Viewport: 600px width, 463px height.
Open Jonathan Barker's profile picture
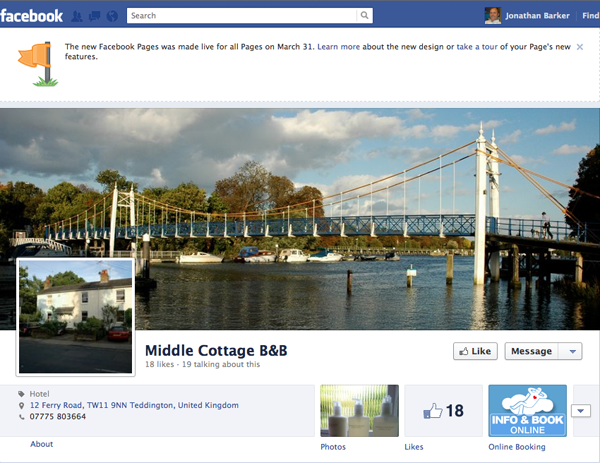(x=492, y=16)
